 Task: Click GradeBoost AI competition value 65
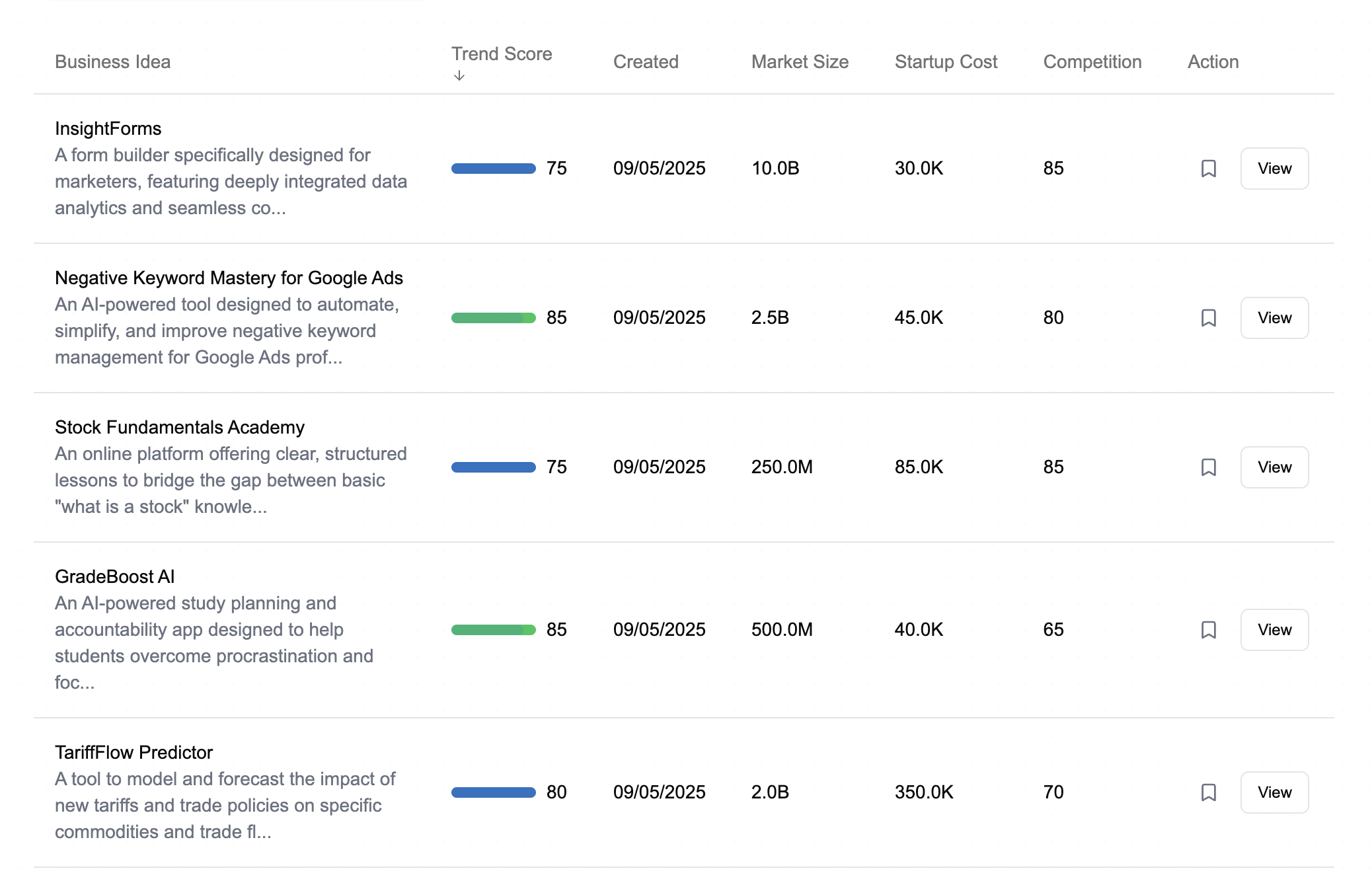[1053, 630]
